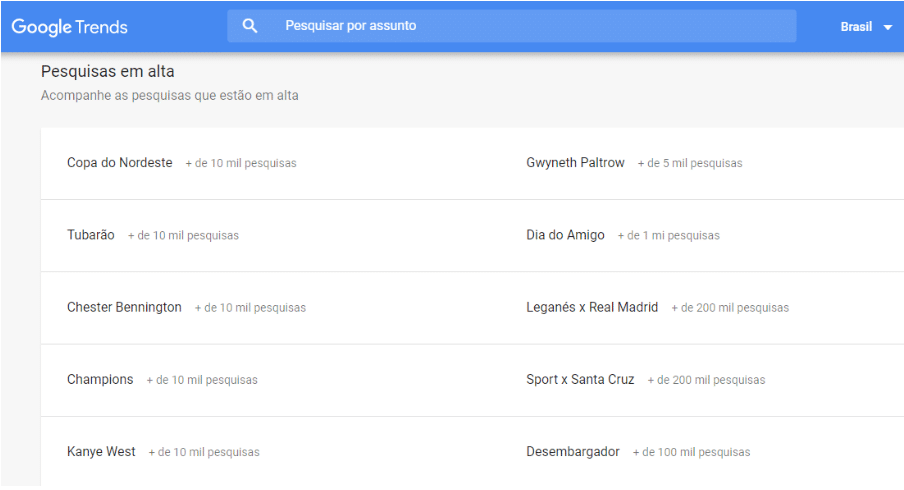Open the Dia do Amigo trend
This screenshot has height=490, width=904.
(x=565, y=235)
